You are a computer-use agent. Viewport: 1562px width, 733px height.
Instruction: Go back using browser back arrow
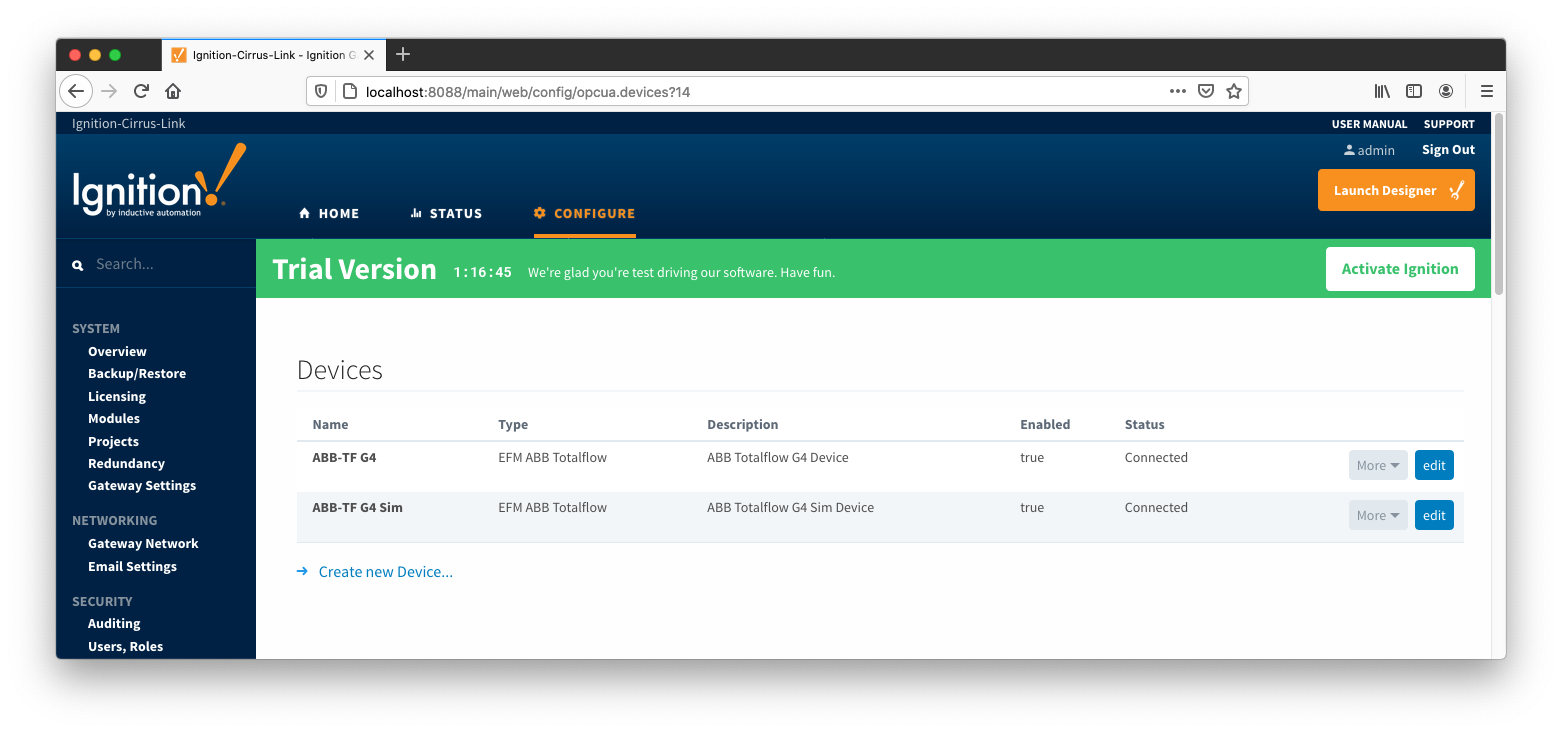(x=76, y=91)
